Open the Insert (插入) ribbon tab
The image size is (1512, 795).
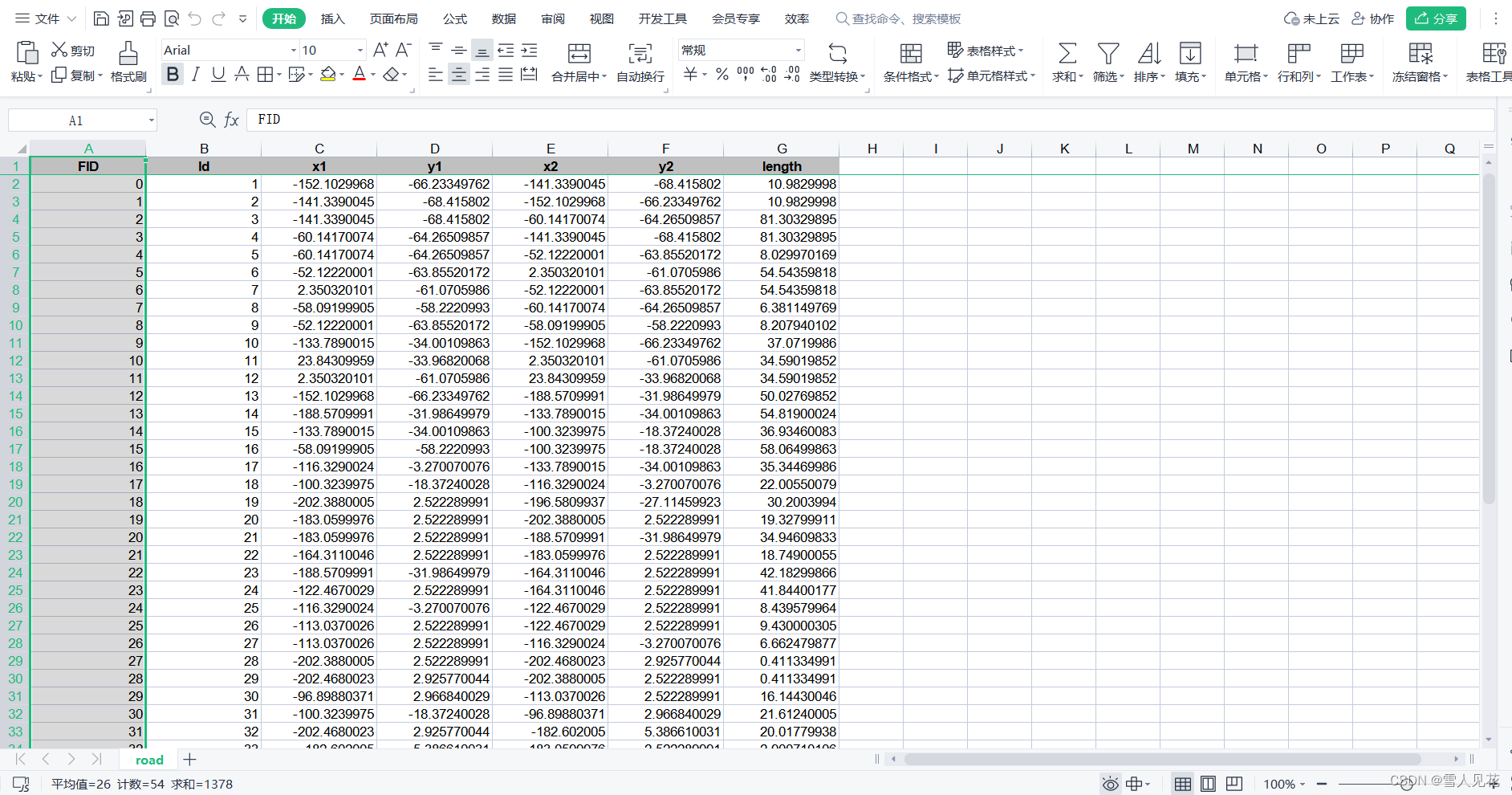coord(332,18)
